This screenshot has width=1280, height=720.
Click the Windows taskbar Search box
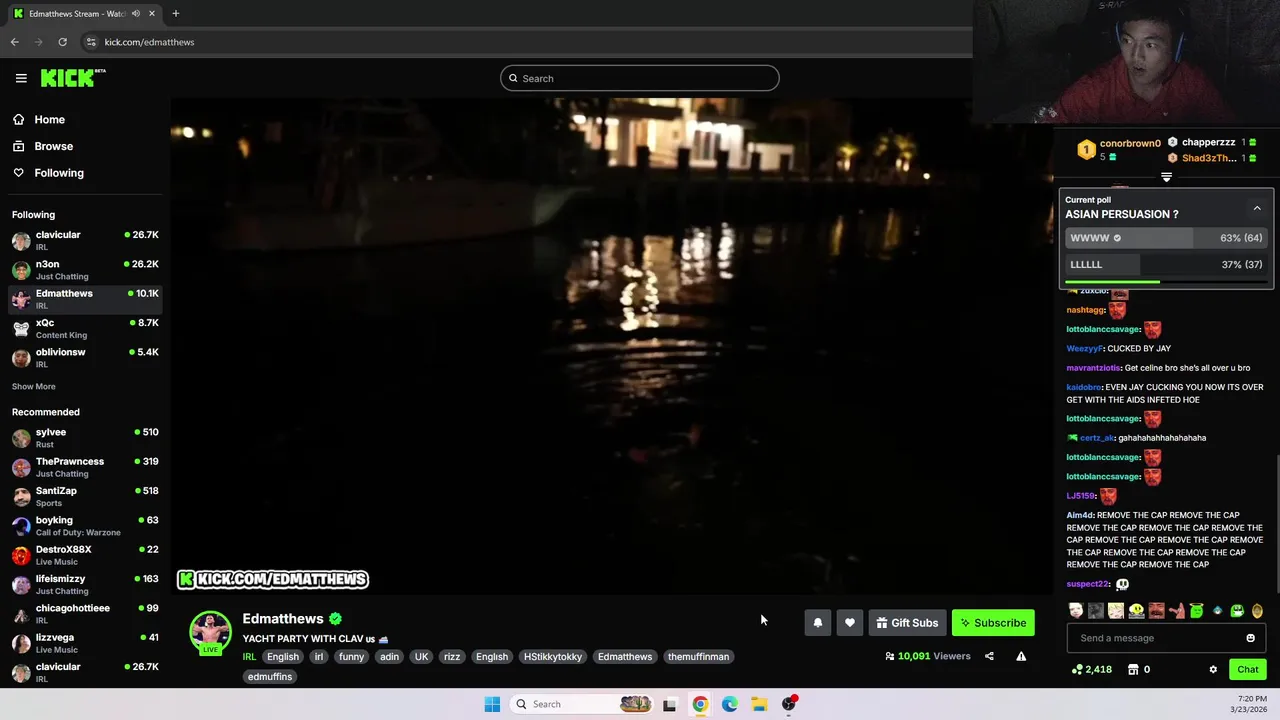[x=582, y=704]
